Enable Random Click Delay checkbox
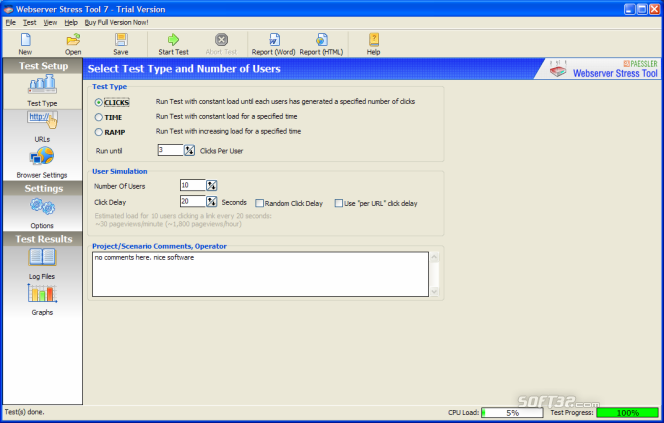The height and width of the screenshot is (423, 664). 260,203
